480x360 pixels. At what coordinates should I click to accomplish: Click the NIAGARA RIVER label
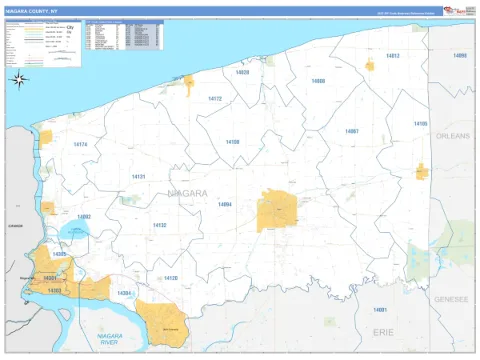110,339
